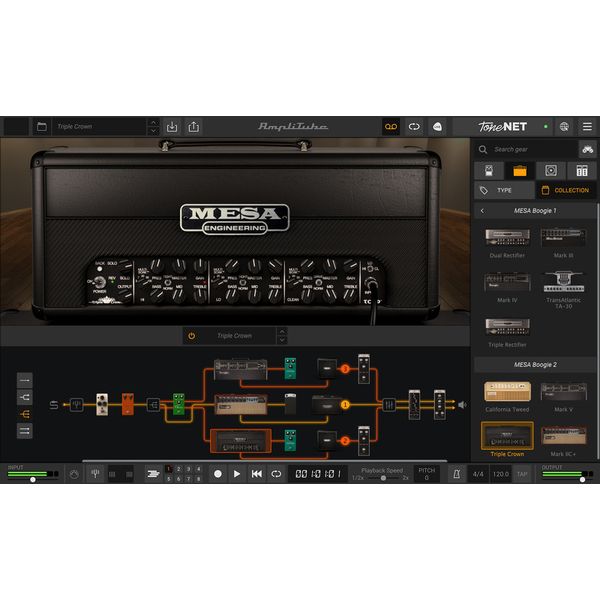Select the middle path tan amplifier

240,404
